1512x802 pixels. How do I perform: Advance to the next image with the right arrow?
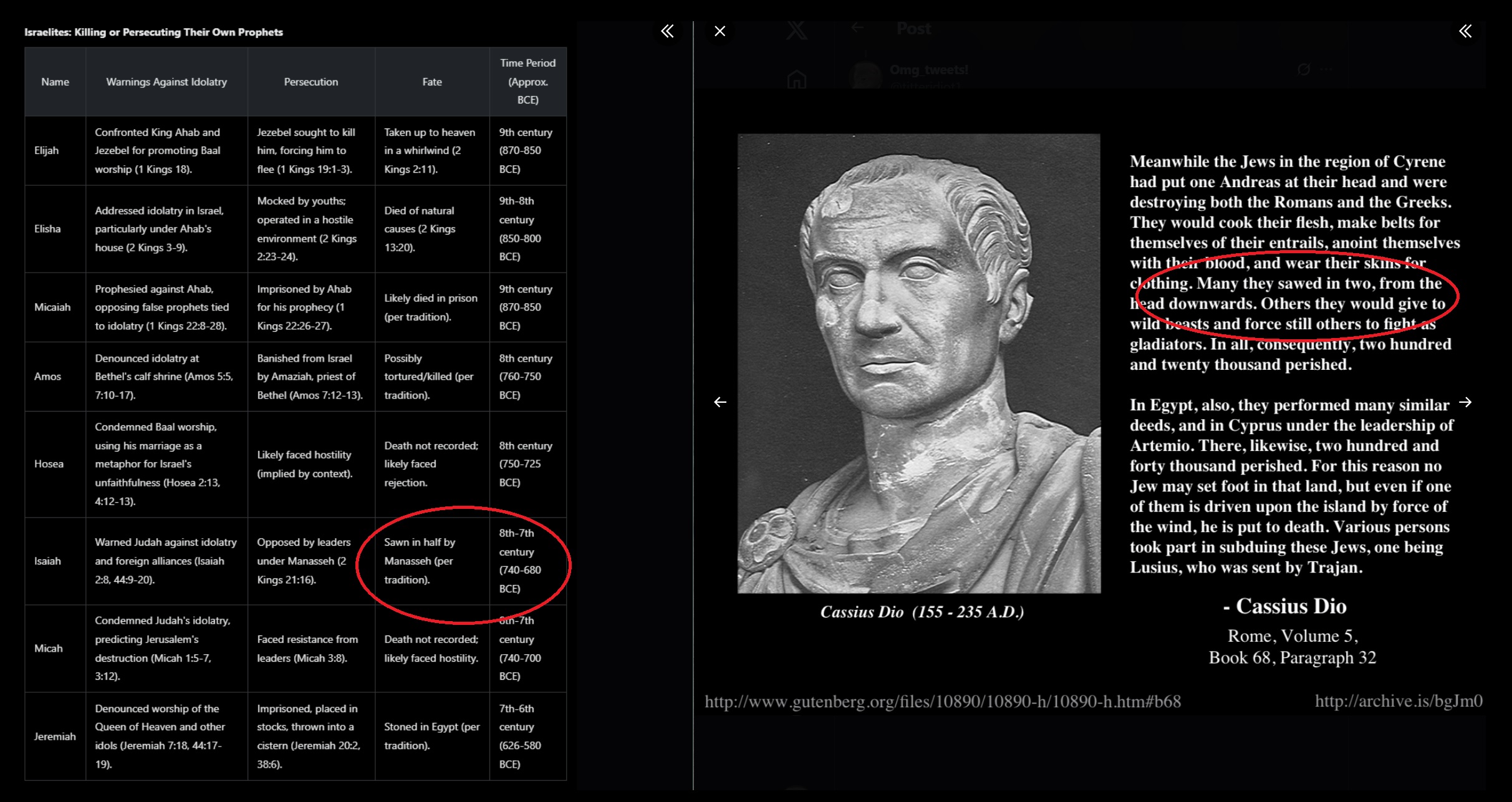point(1465,402)
